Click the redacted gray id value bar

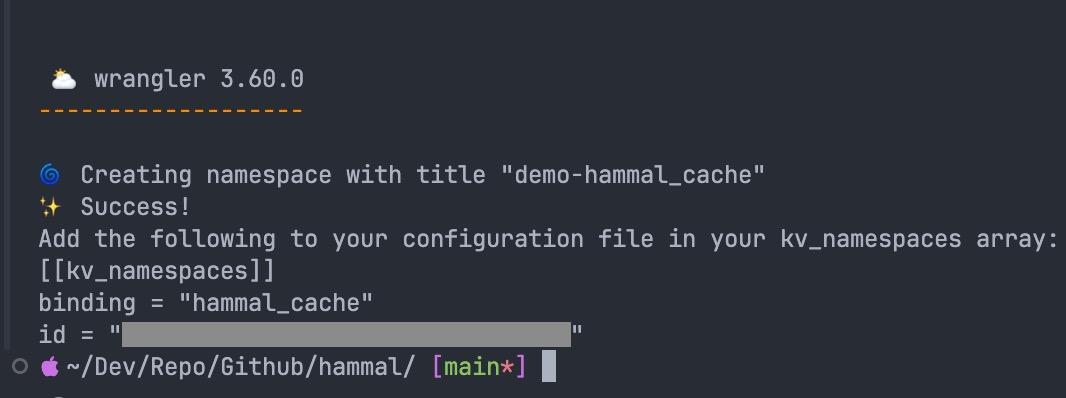point(346,335)
